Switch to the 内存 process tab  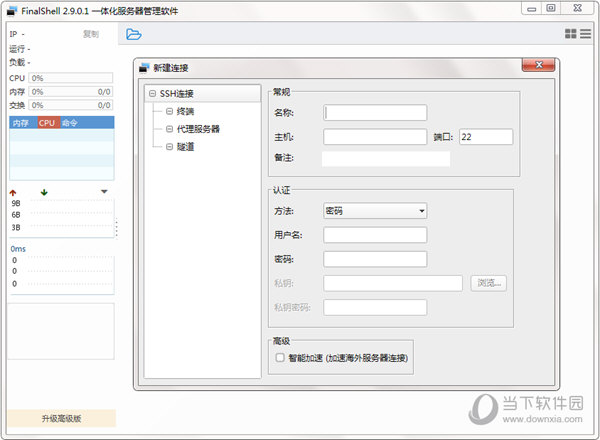pyautogui.click(x=21, y=123)
